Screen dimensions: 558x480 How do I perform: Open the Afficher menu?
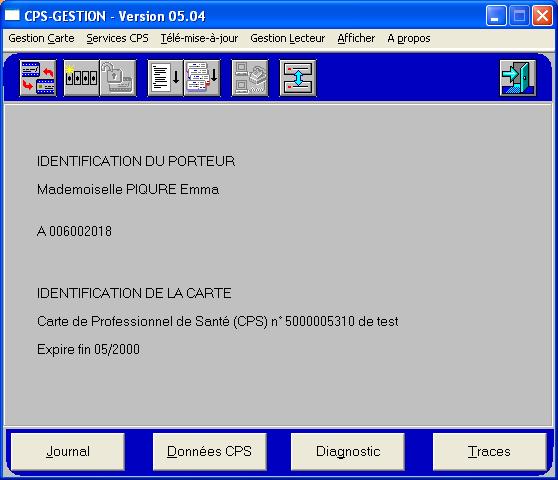(356, 38)
